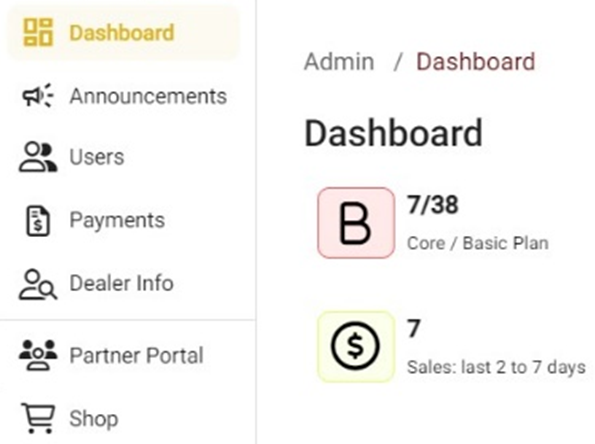Image resolution: width=595 pixels, height=444 pixels.
Task: Open the Payments page
Action: pos(123,220)
